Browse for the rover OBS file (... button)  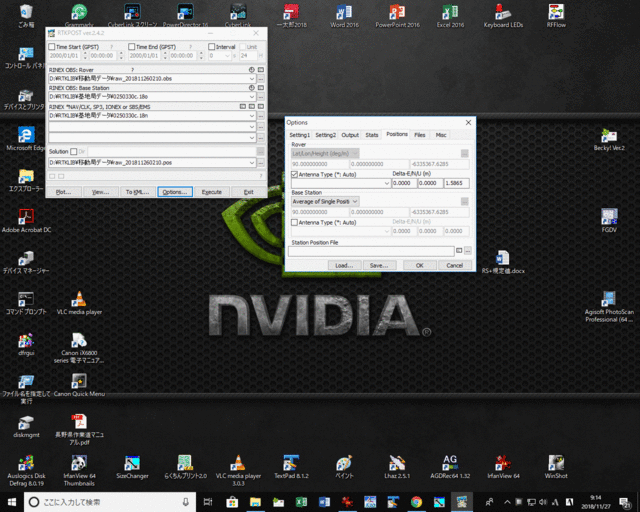[x=261, y=78]
